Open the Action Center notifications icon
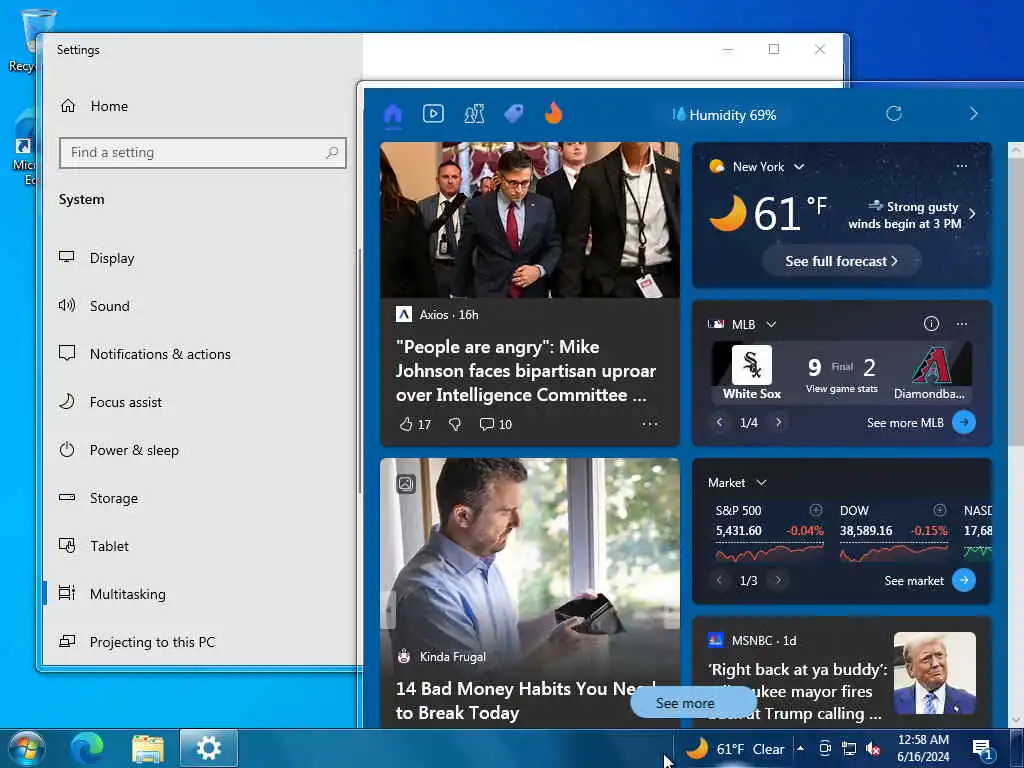The height and width of the screenshot is (768, 1024). [982, 749]
